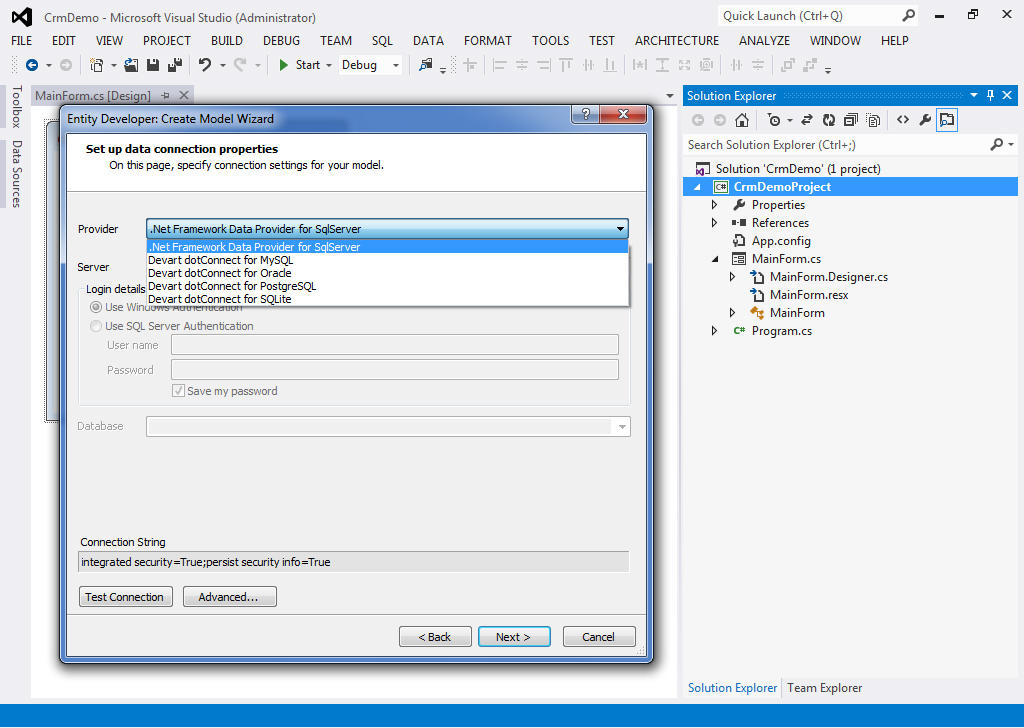This screenshot has height=728, width=1024.
Task: Click the Collapse All icon in Solution Explorer
Action: click(x=851, y=120)
